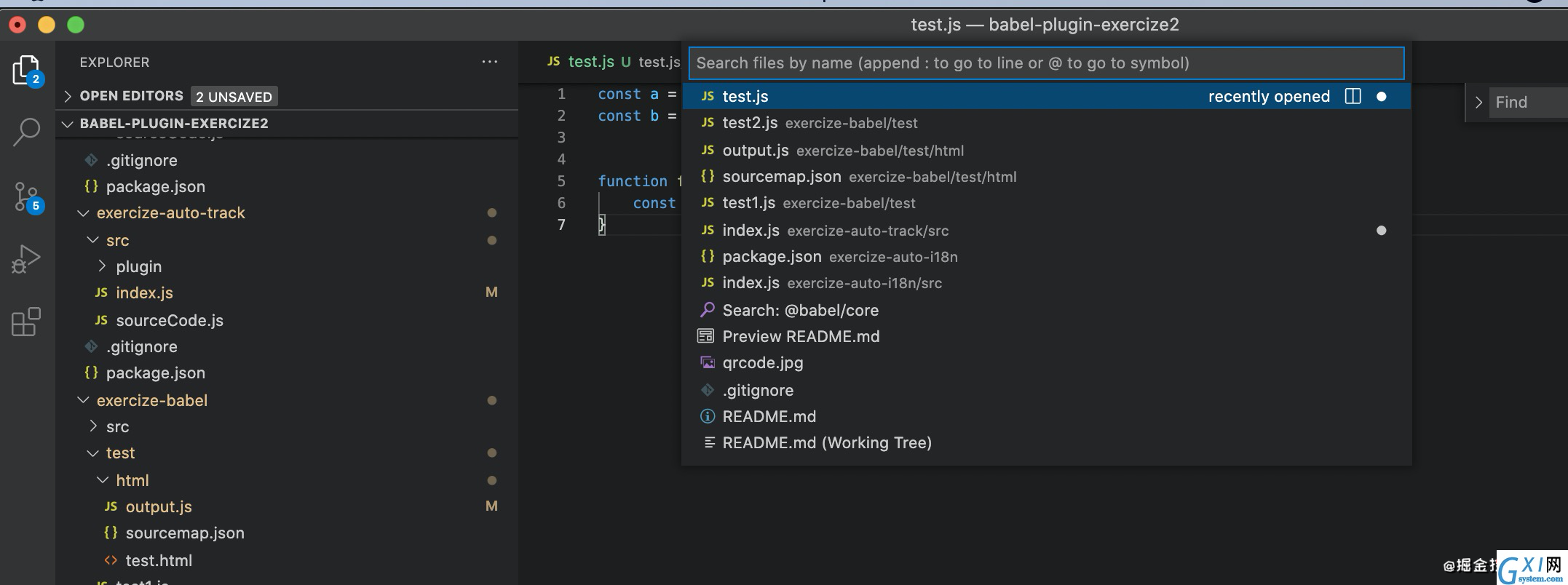Toggle the Find widget replace chevron
Screen dimensions: 1568x585
[1478, 103]
